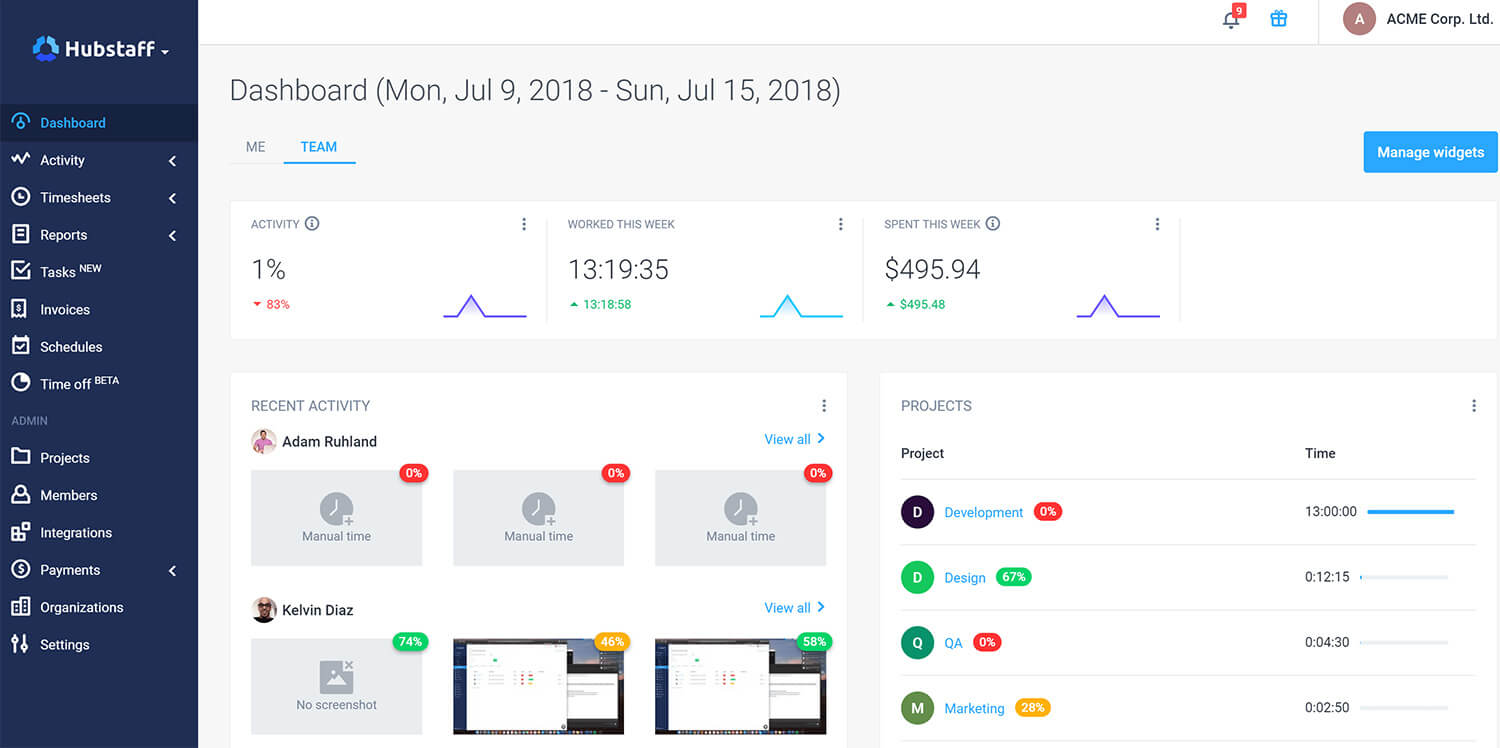This screenshot has width=1500, height=748.
Task: Click the QA time progress bar
Action: point(1404,642)
